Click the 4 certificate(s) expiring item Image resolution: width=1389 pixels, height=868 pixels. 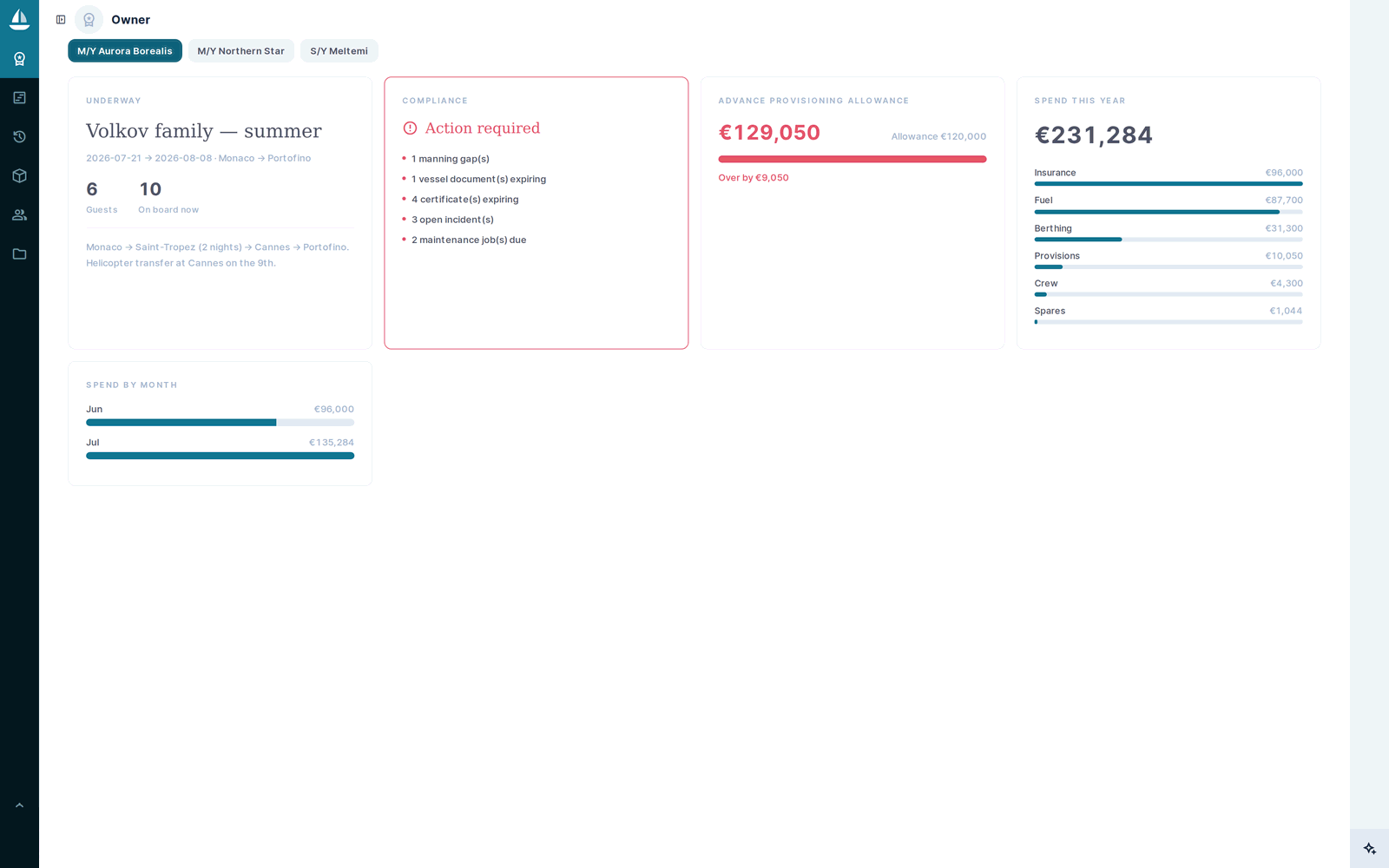pos(465,200)
